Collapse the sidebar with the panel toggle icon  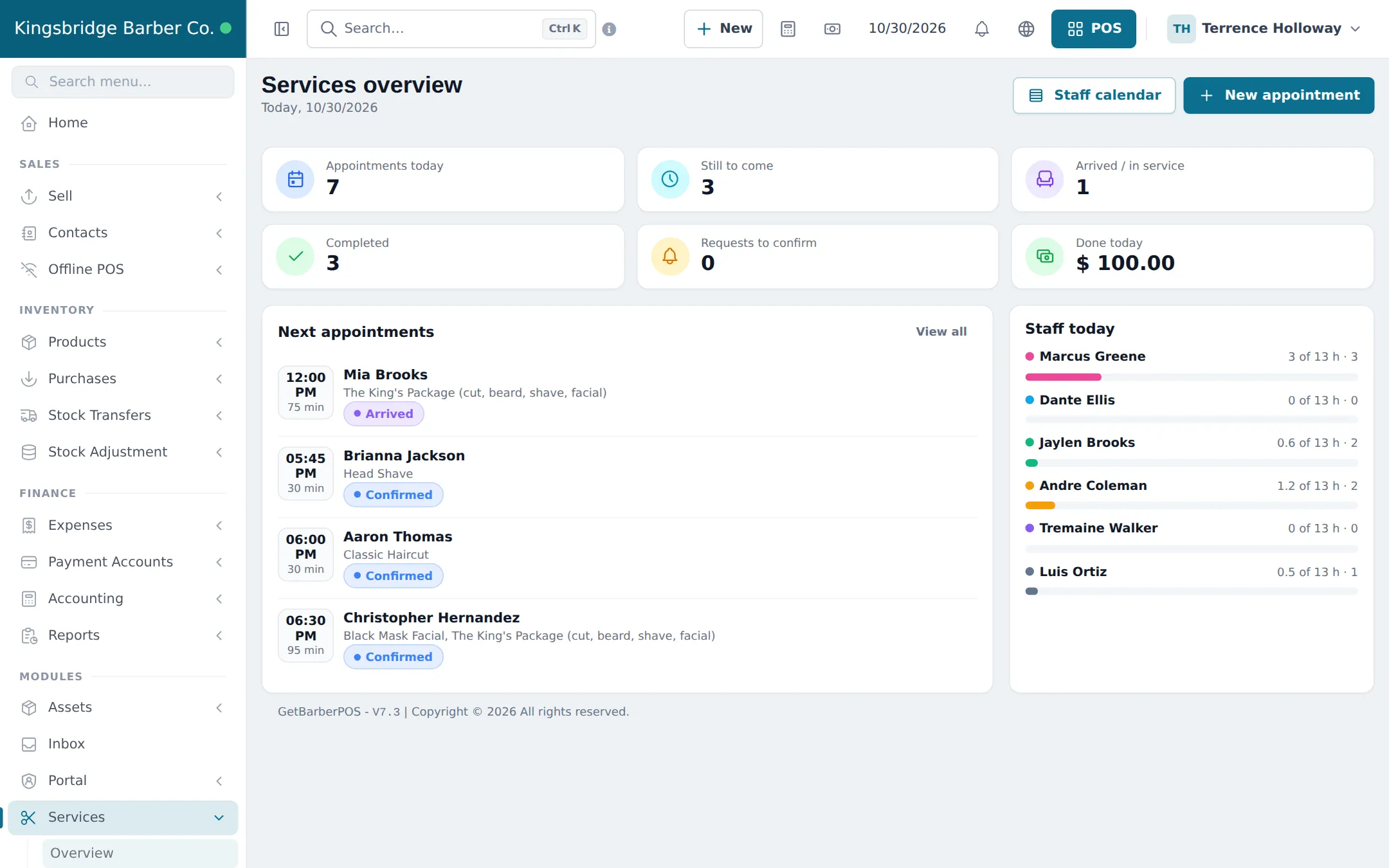coord(282,29)
